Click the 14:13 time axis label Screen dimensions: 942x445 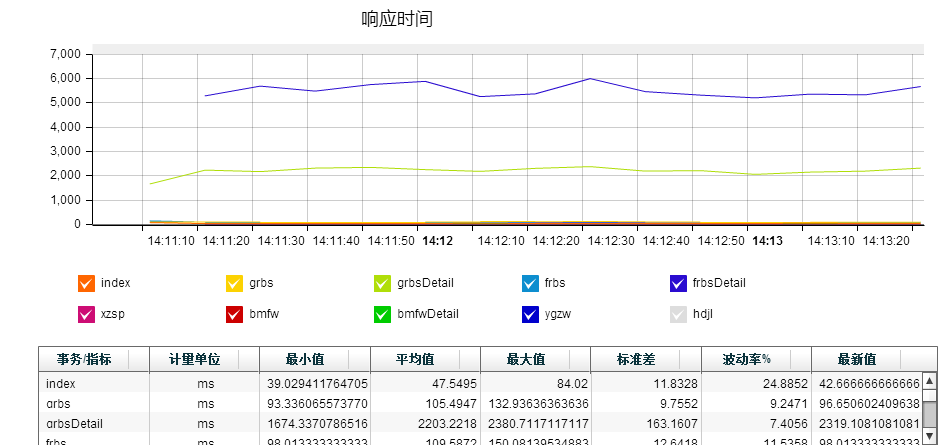coord(768,241)
